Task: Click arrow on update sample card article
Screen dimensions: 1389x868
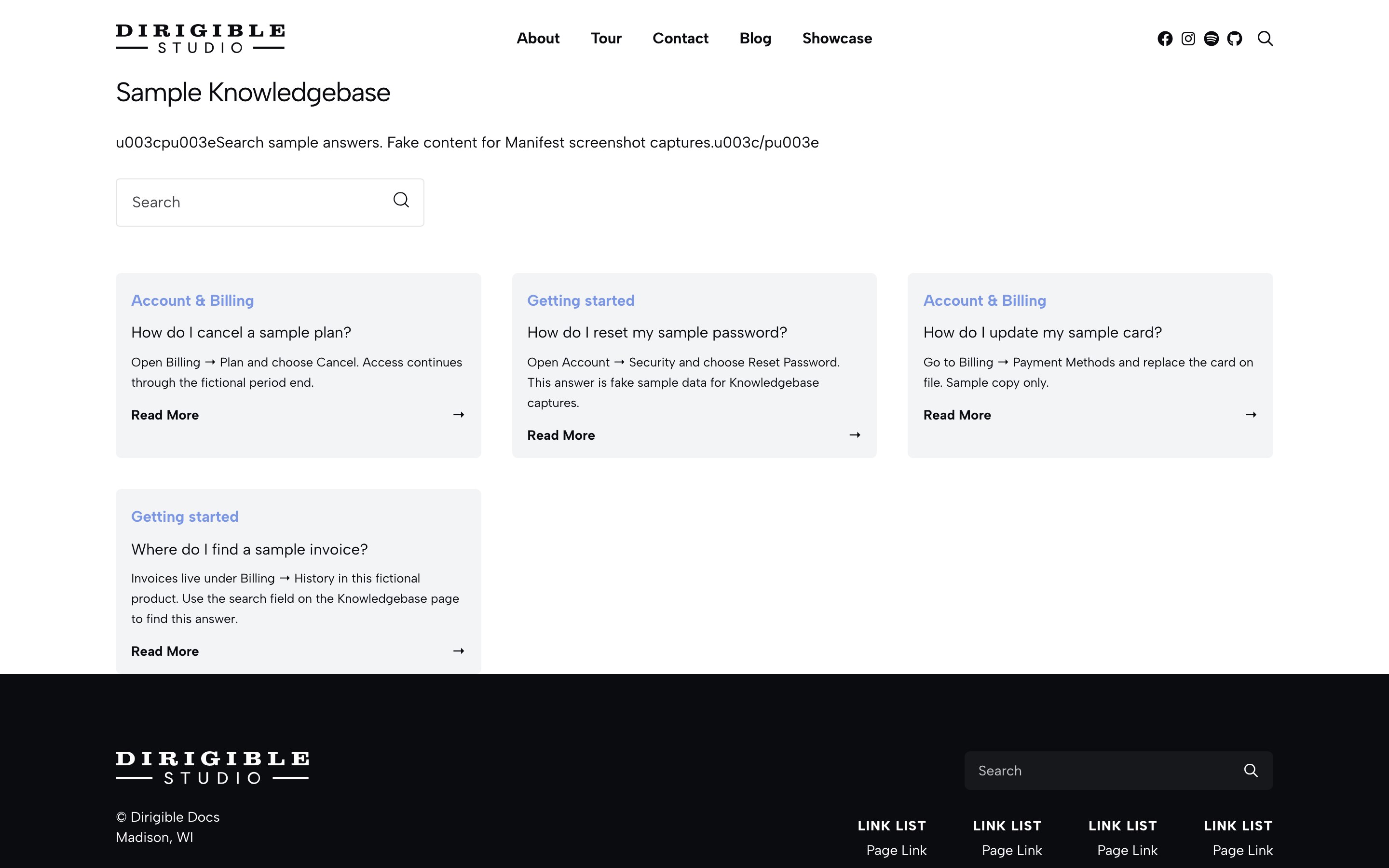Action: pyautogui.click(x=1251, y=415)
